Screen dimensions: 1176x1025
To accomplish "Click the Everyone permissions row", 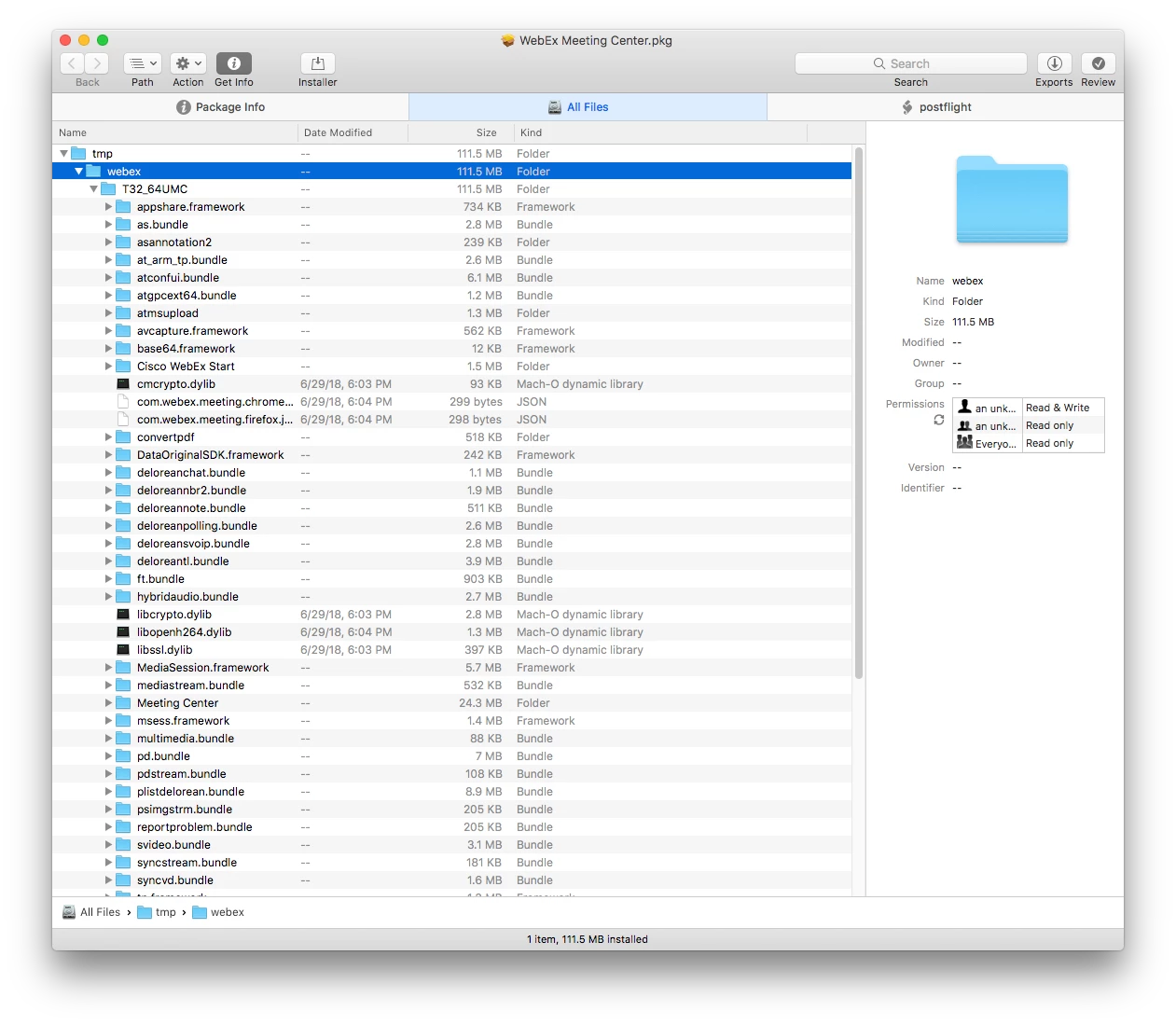I will 1029,444.
